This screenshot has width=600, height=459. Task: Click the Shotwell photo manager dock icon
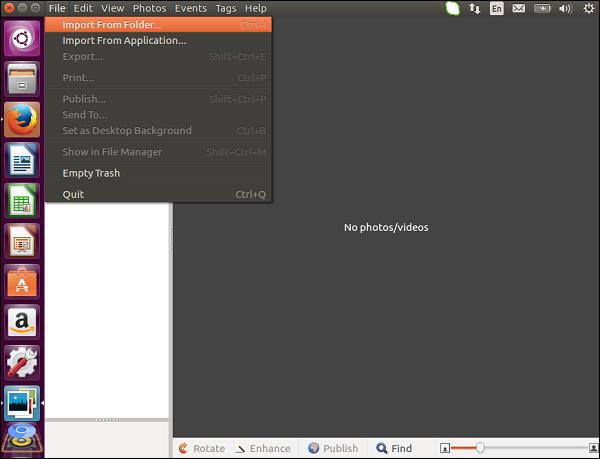21,403
